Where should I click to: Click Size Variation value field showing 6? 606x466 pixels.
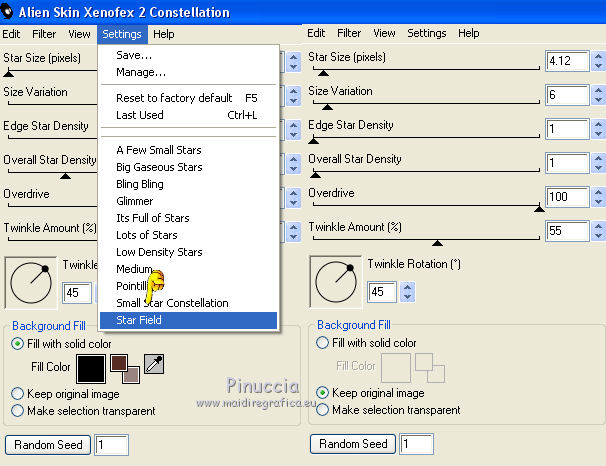(x=567, y=95)
